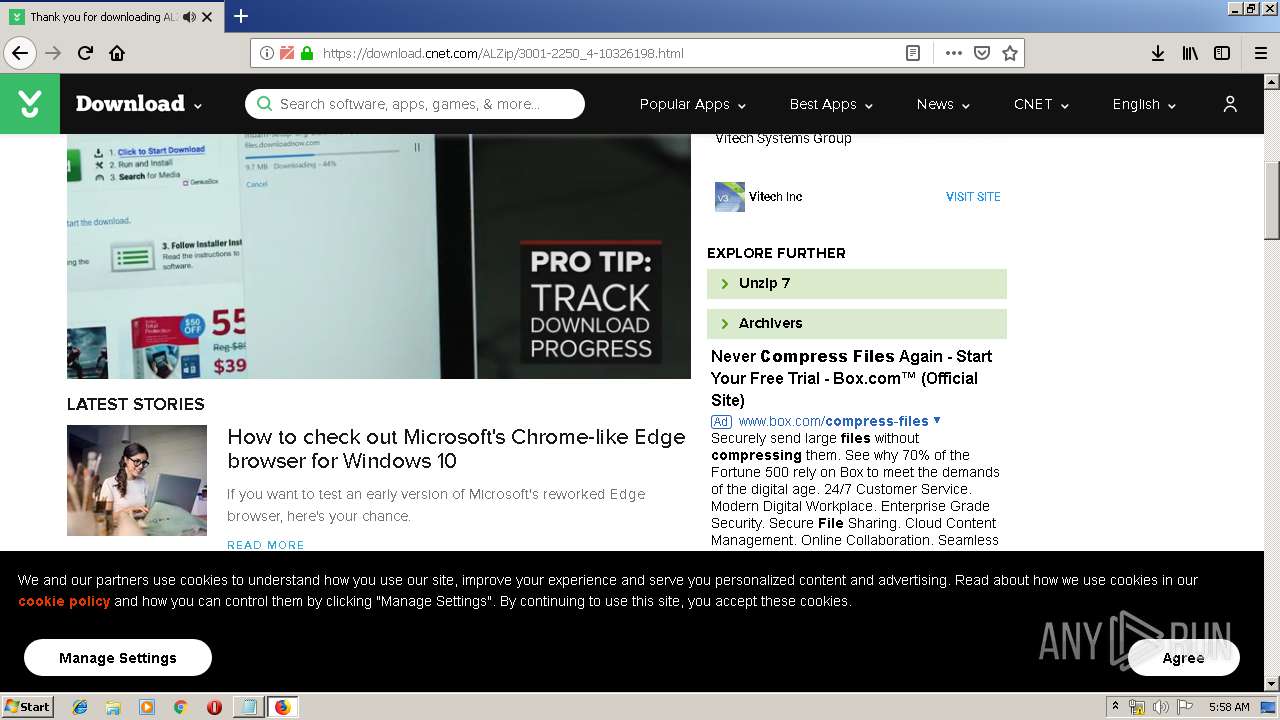Click the green Download.com logo icon
1280x720 pixels.
click(30, 103)
